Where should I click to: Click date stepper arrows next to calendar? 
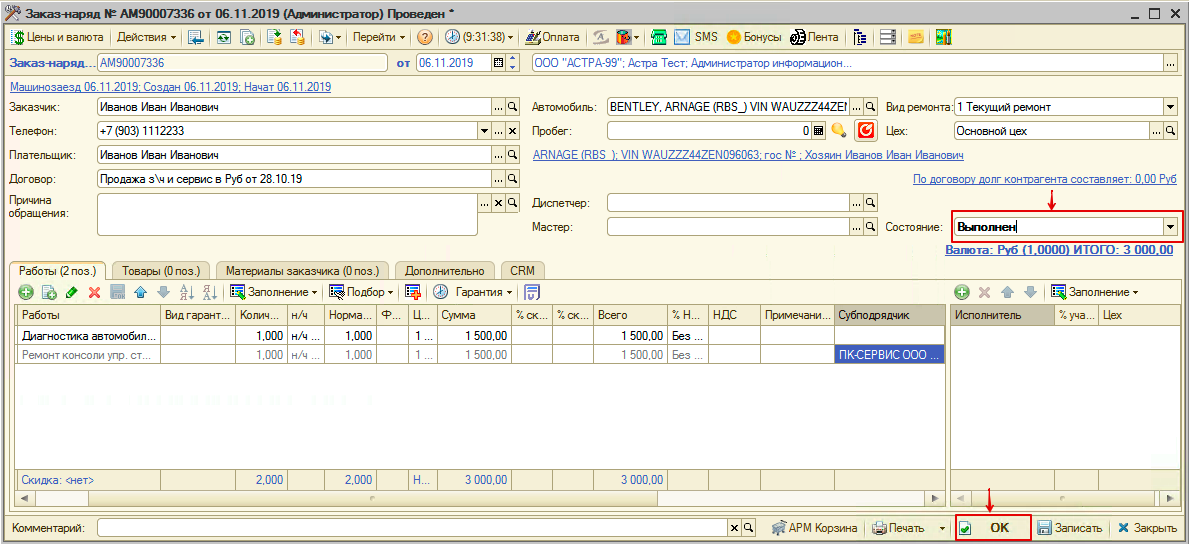(x=512, y=63)
